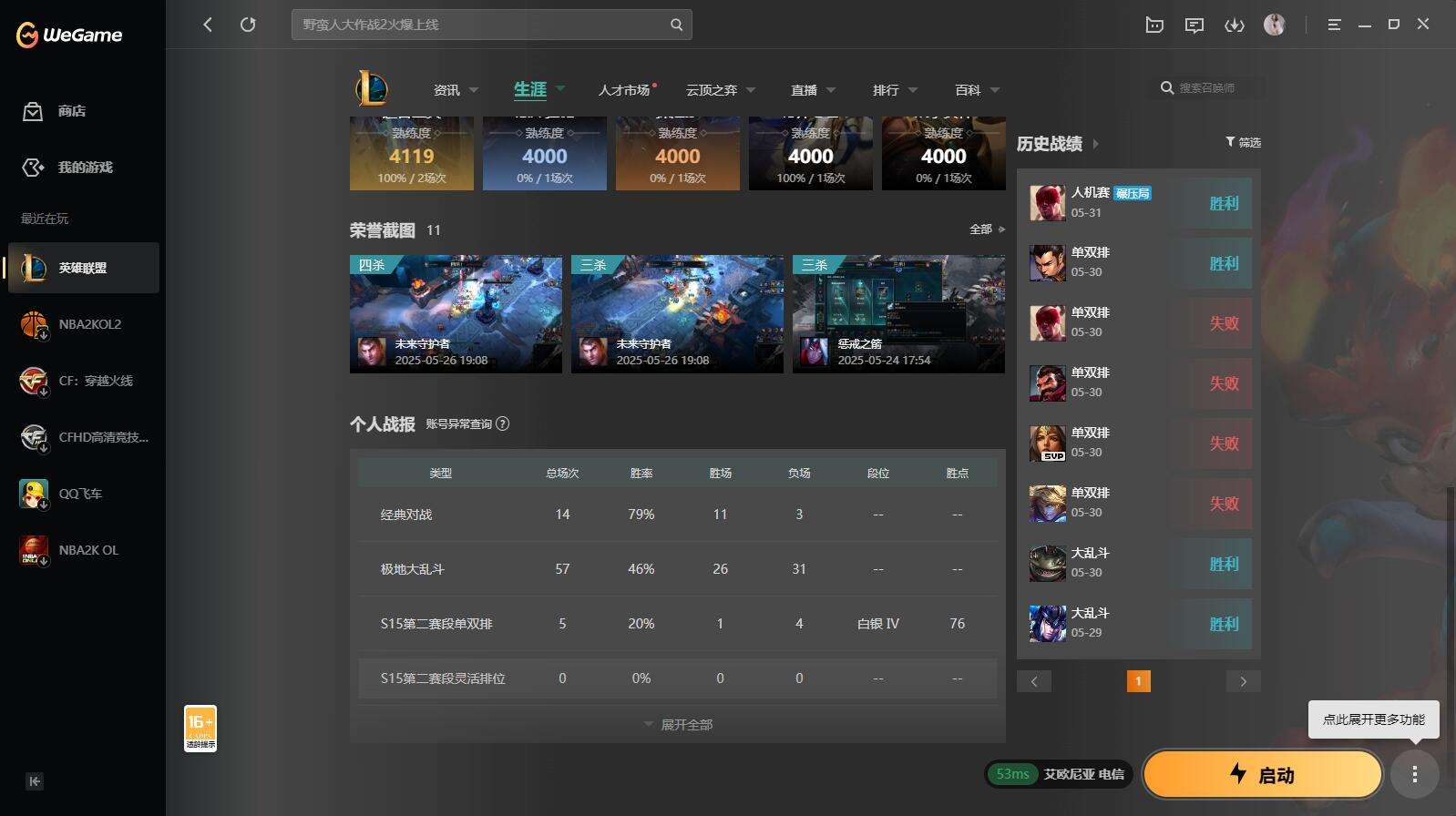Collapse the sidebar with bottom arrow icon
The image size is (1456, 816).
tap(35, 780)
